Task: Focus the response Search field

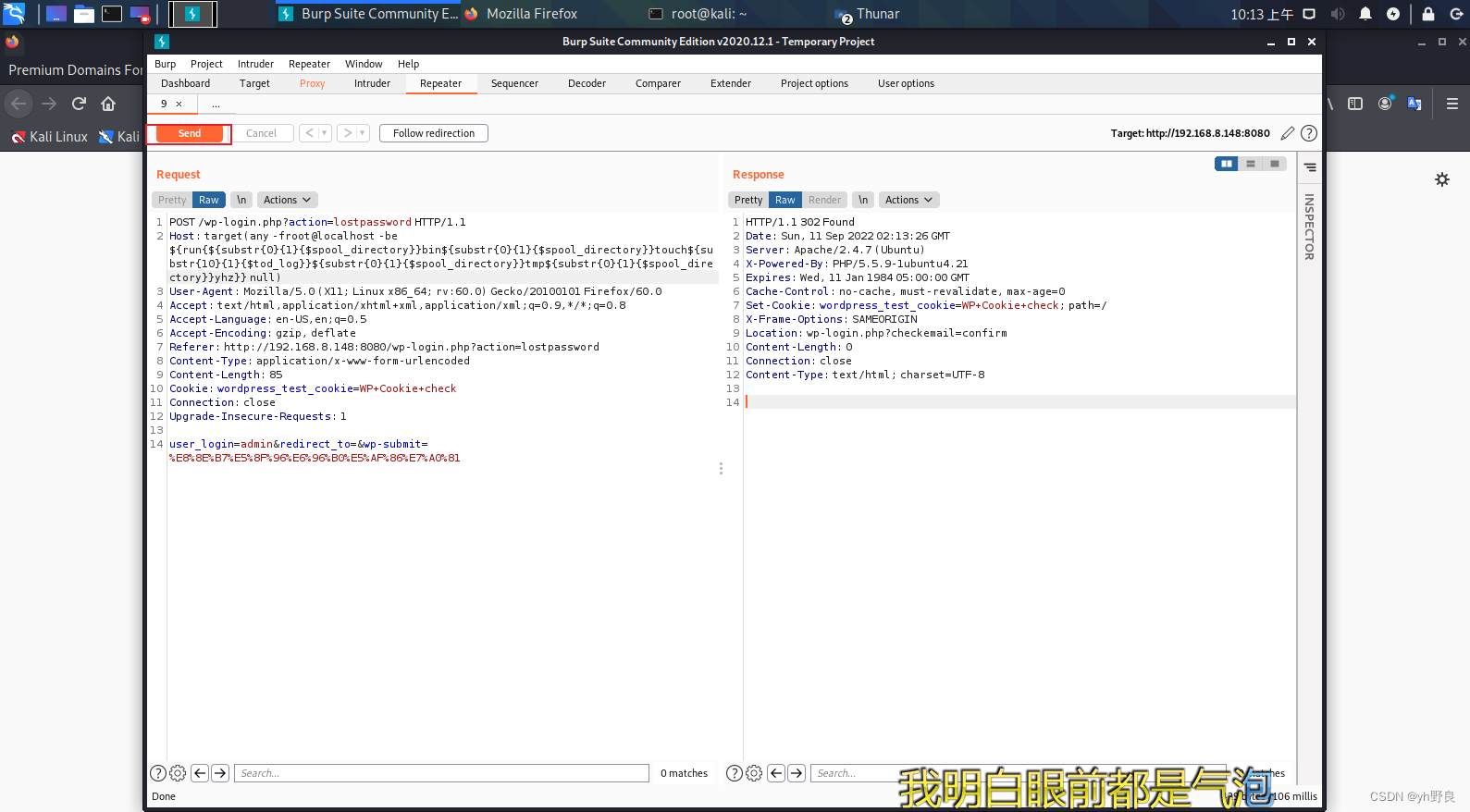Action: (x=1019, y=773)
